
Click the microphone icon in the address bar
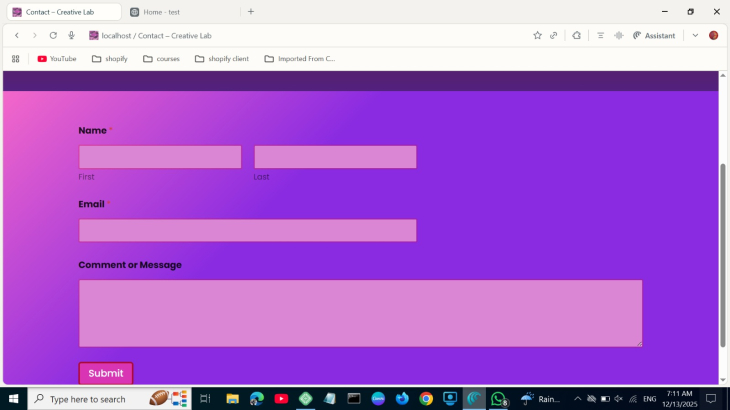[72, 35]
